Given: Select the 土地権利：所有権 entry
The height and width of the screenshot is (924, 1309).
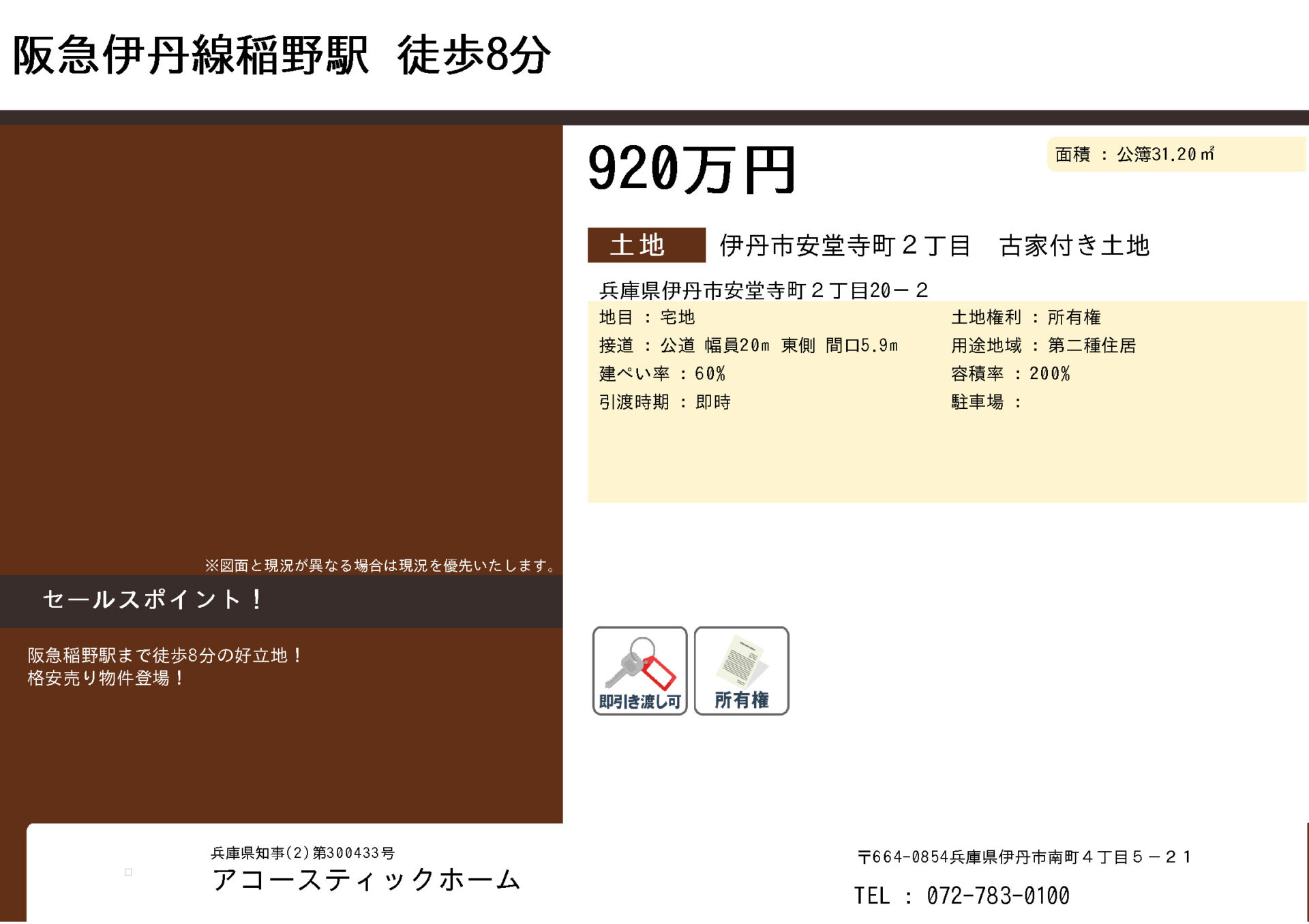Looking at the screenshot, I should [x=1026, y=317].
